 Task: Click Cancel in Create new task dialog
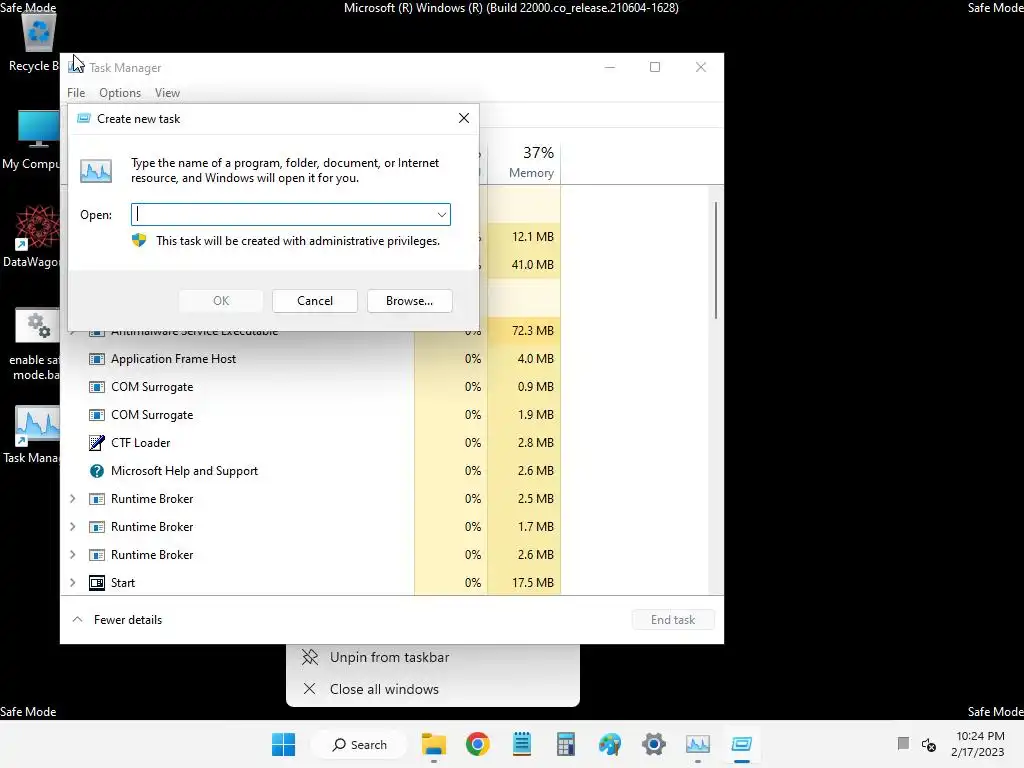point(315,301)
